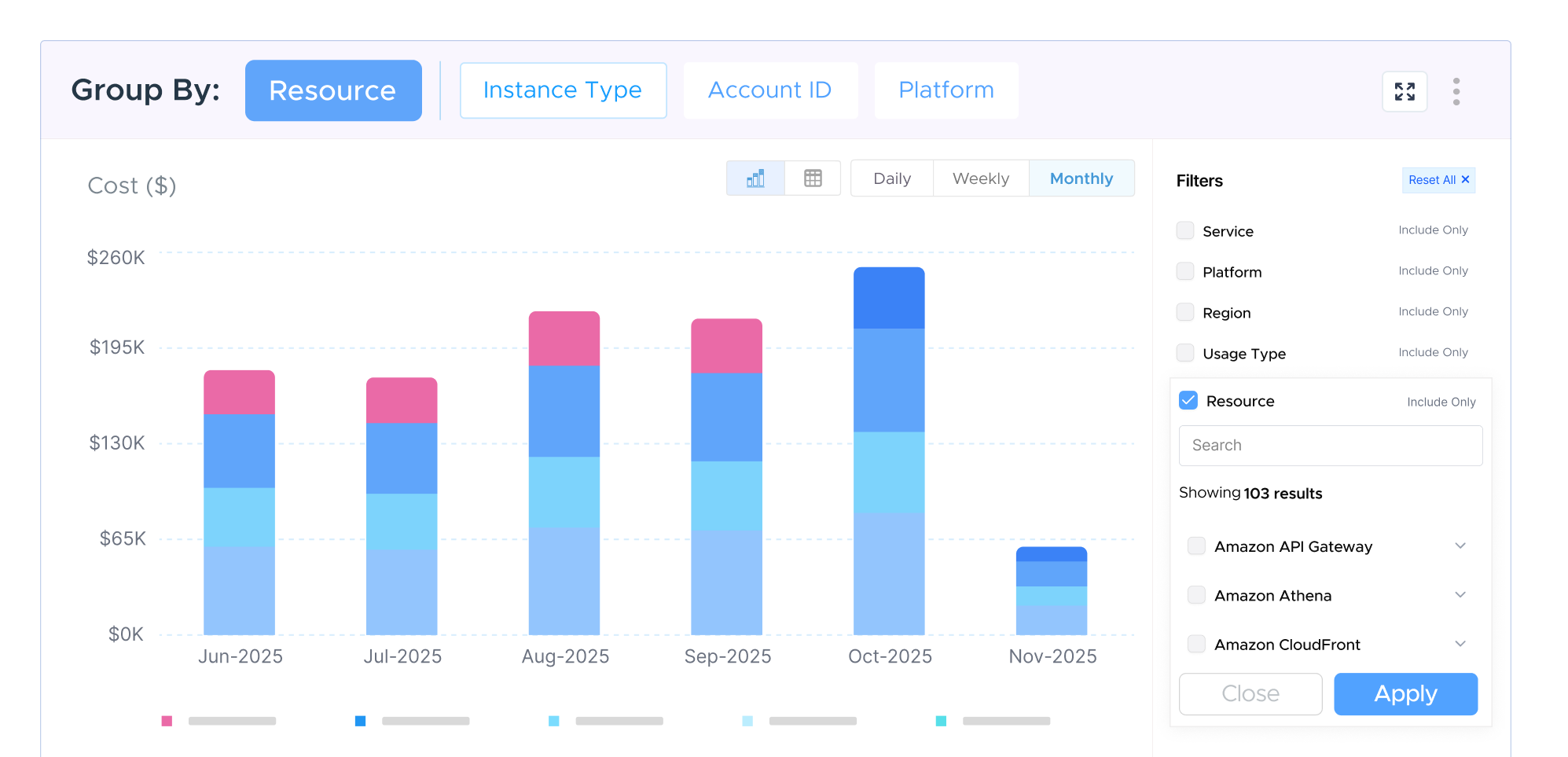This screenshot has height=757, width=1568.
Task: Enable the Service filter checkbox
Action: [1185, 230]
